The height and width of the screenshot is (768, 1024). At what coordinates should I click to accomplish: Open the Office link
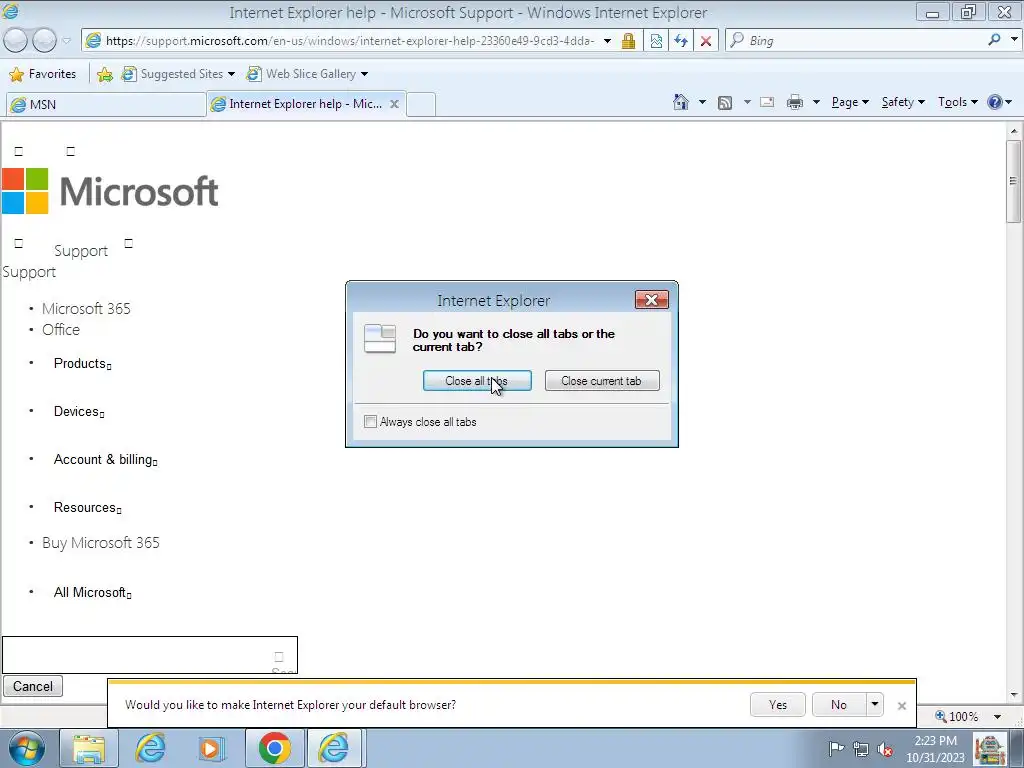coord(61,330)
